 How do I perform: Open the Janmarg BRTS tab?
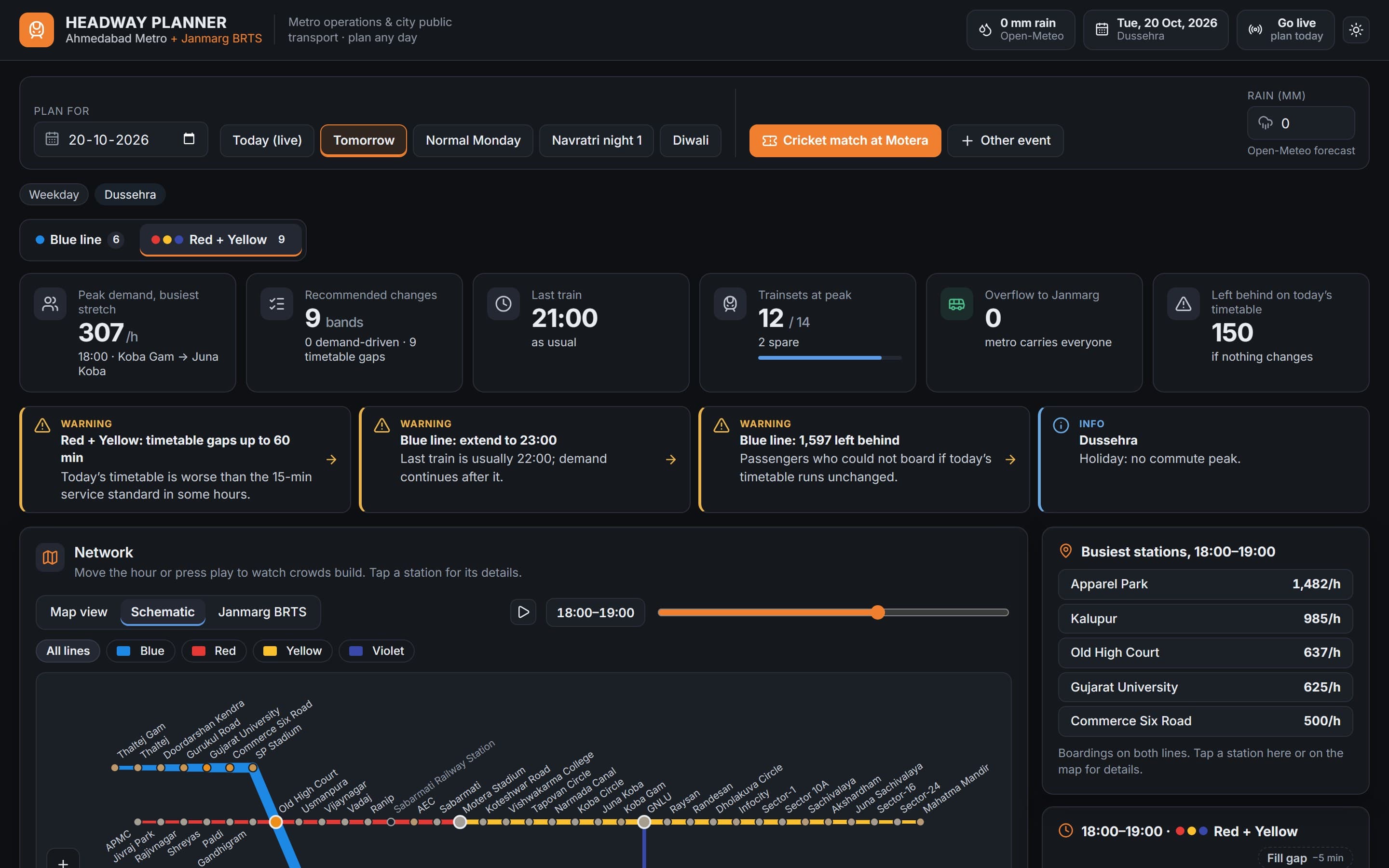pyautogui.click(x=262, y=612)
